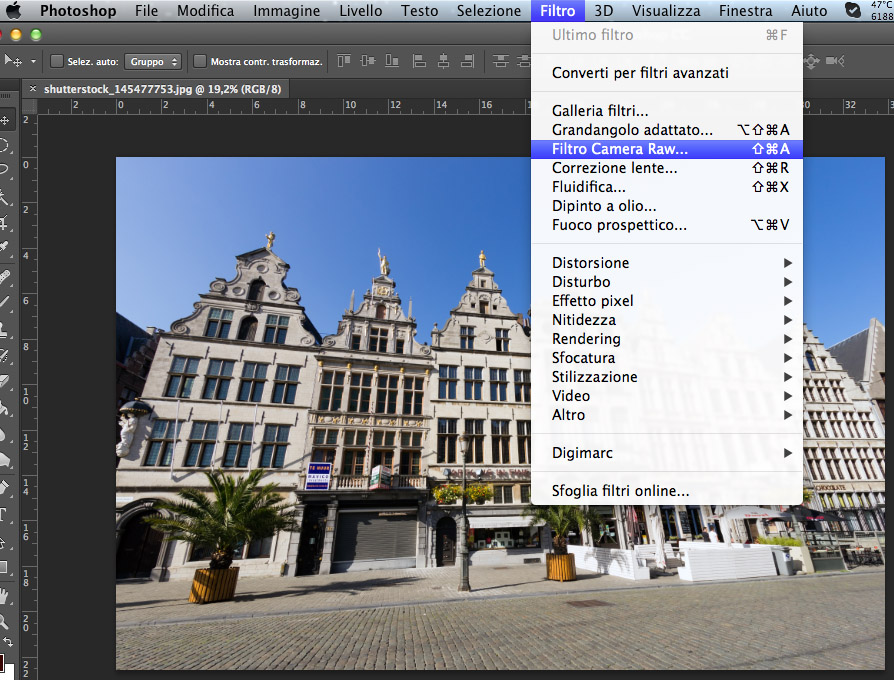894x680 pixels.
Task: Select the Move tool in the toolbox
Action: [x=5, y=120]
